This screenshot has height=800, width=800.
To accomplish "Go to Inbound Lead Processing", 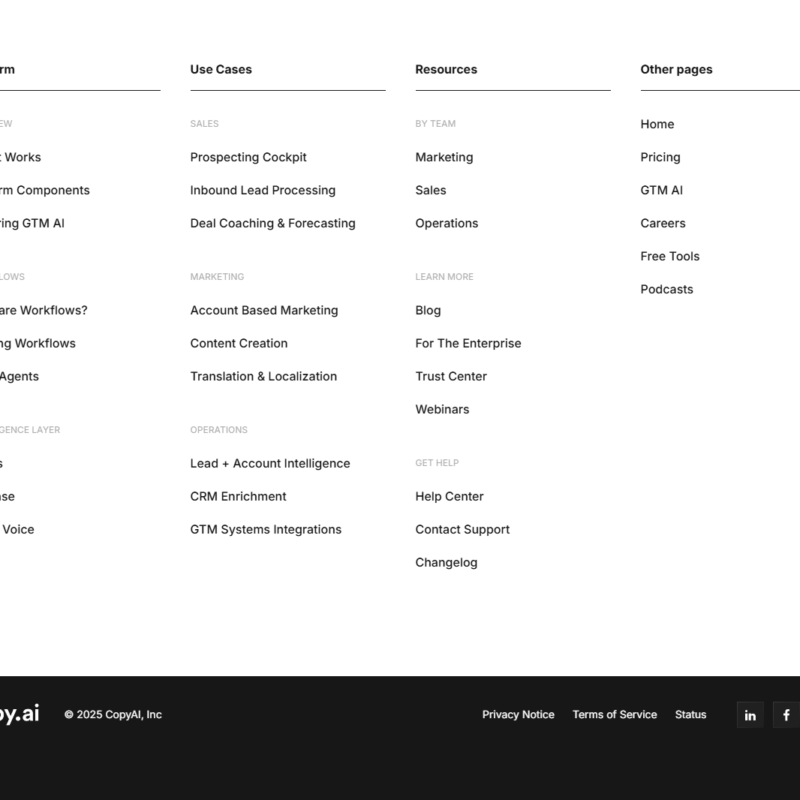I will pos(262,190).
